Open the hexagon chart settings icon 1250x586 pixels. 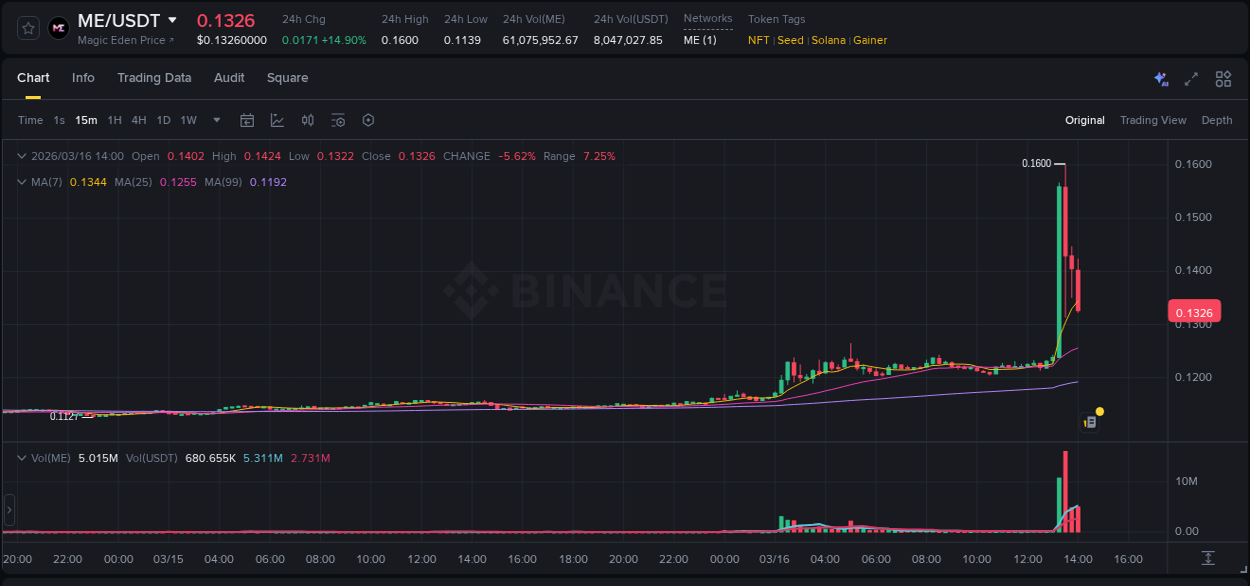point(368,120)
